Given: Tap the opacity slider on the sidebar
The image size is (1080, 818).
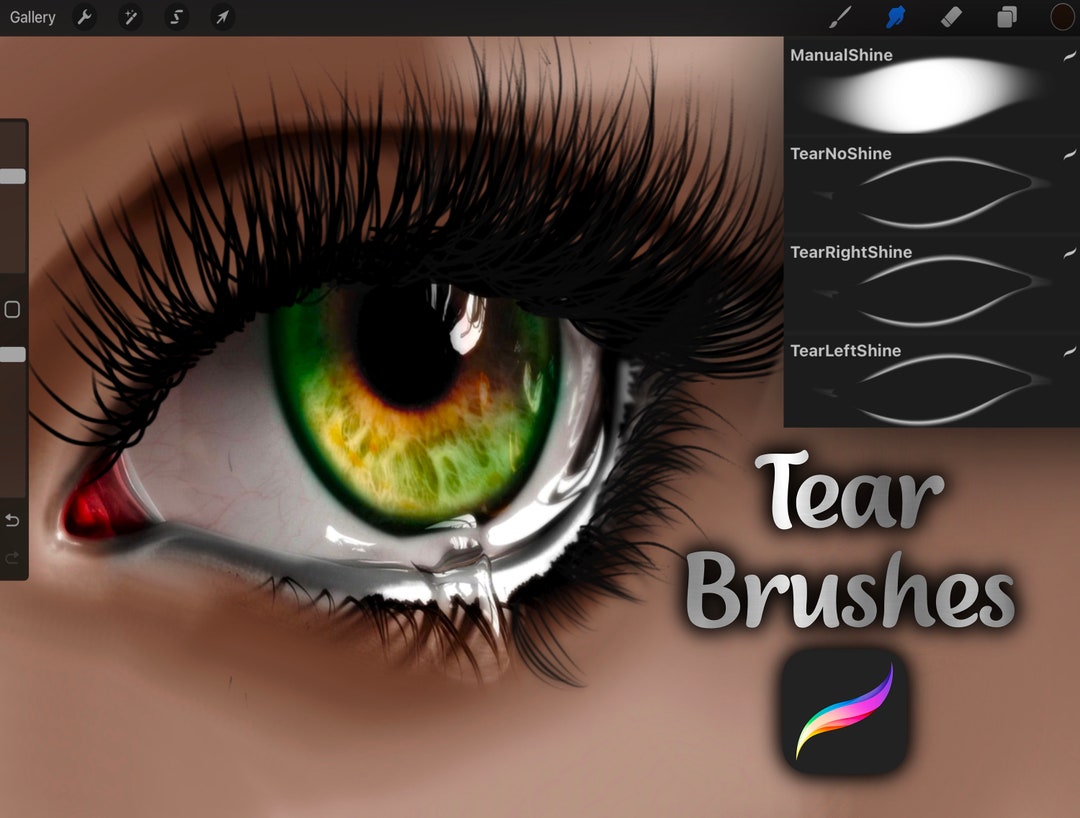Looking at the screenshot, I should click(13, 354).
